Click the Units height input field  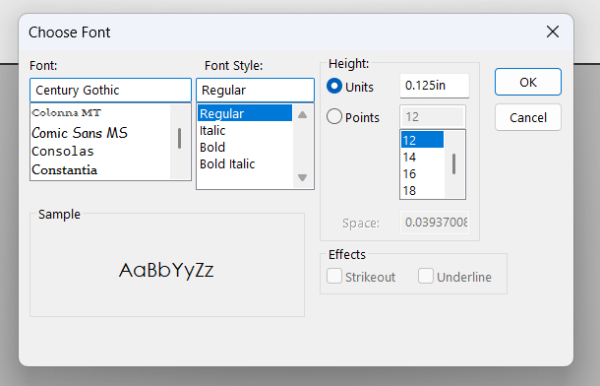coord(434,86)
